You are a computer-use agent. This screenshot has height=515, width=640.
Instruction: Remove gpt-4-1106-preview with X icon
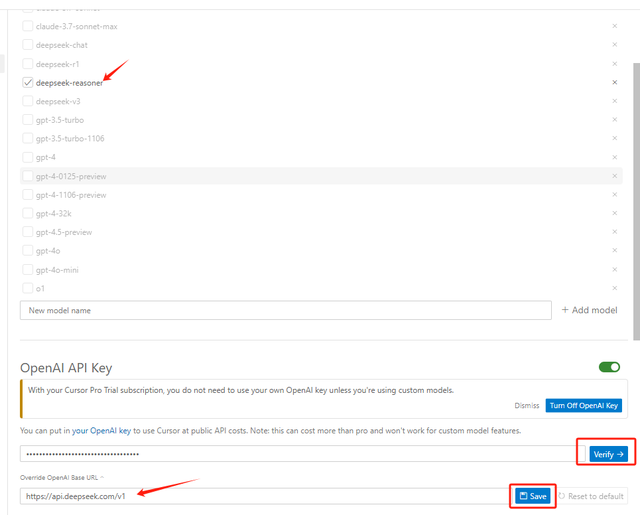[x=615, y=195]
